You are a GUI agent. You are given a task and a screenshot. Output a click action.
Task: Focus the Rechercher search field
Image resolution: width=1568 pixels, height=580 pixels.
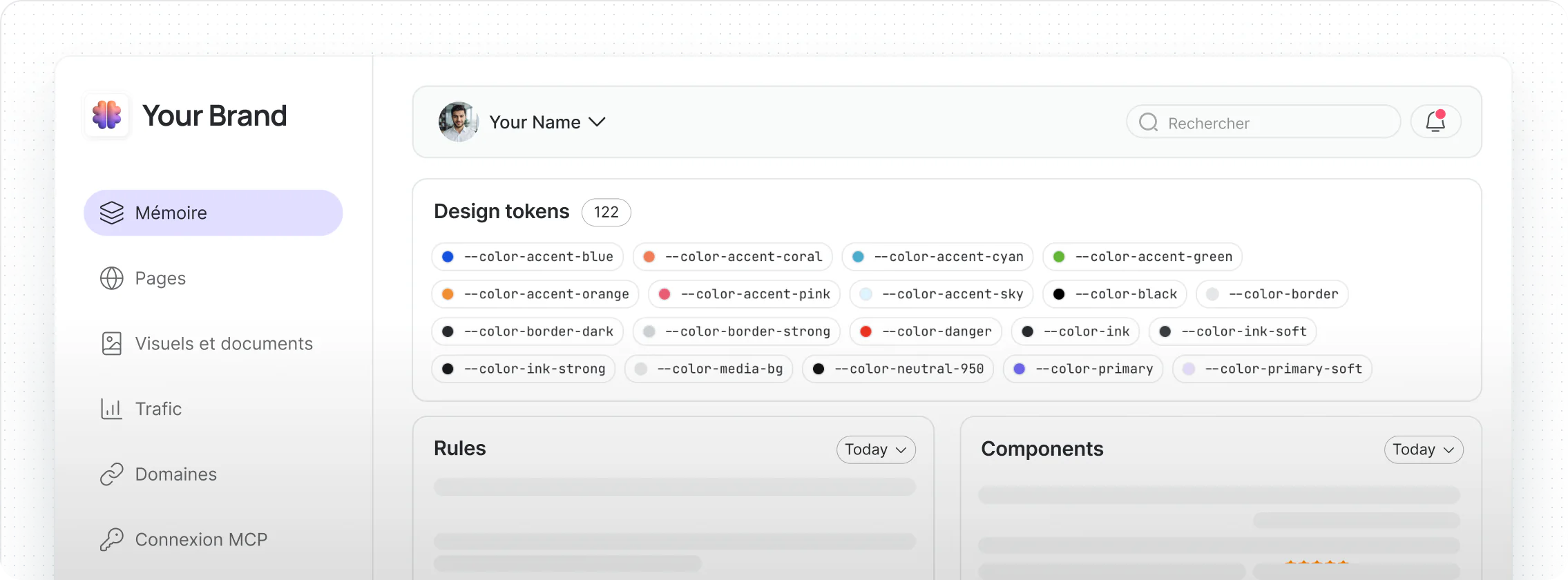pyautogui.click(x=1263, y=122)
